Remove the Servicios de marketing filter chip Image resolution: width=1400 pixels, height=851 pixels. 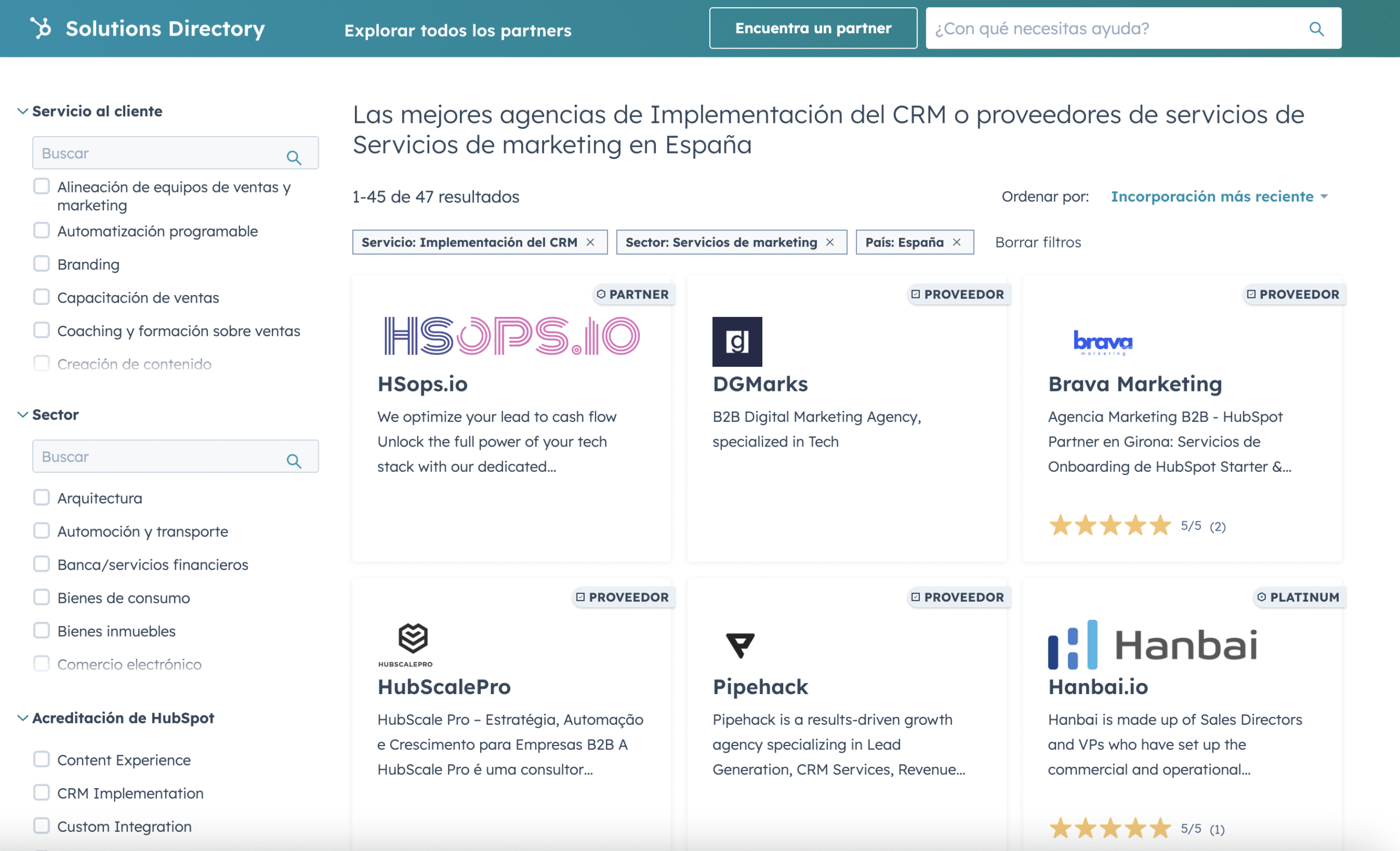click(x=830, y=243)
